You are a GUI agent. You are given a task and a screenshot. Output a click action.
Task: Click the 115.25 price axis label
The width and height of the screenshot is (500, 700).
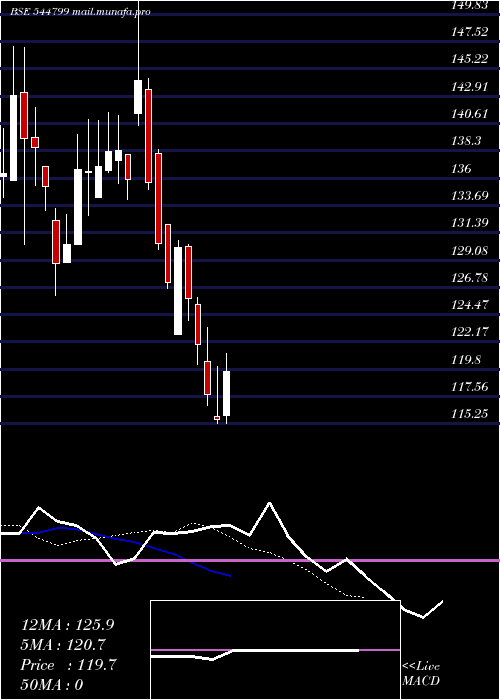(470, 414)
